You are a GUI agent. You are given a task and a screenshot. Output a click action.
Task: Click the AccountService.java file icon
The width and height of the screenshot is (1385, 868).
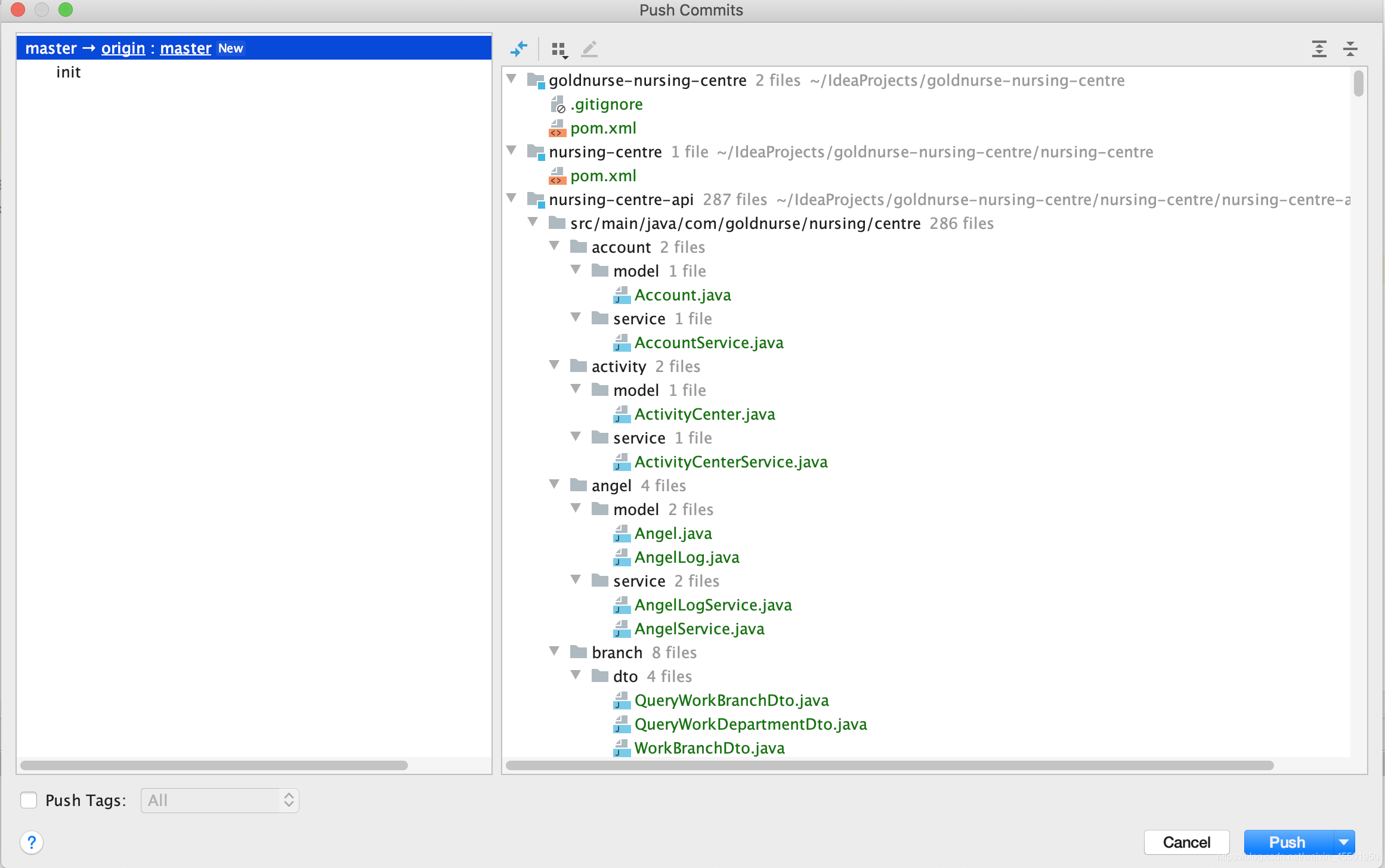[x=622, y=343]
